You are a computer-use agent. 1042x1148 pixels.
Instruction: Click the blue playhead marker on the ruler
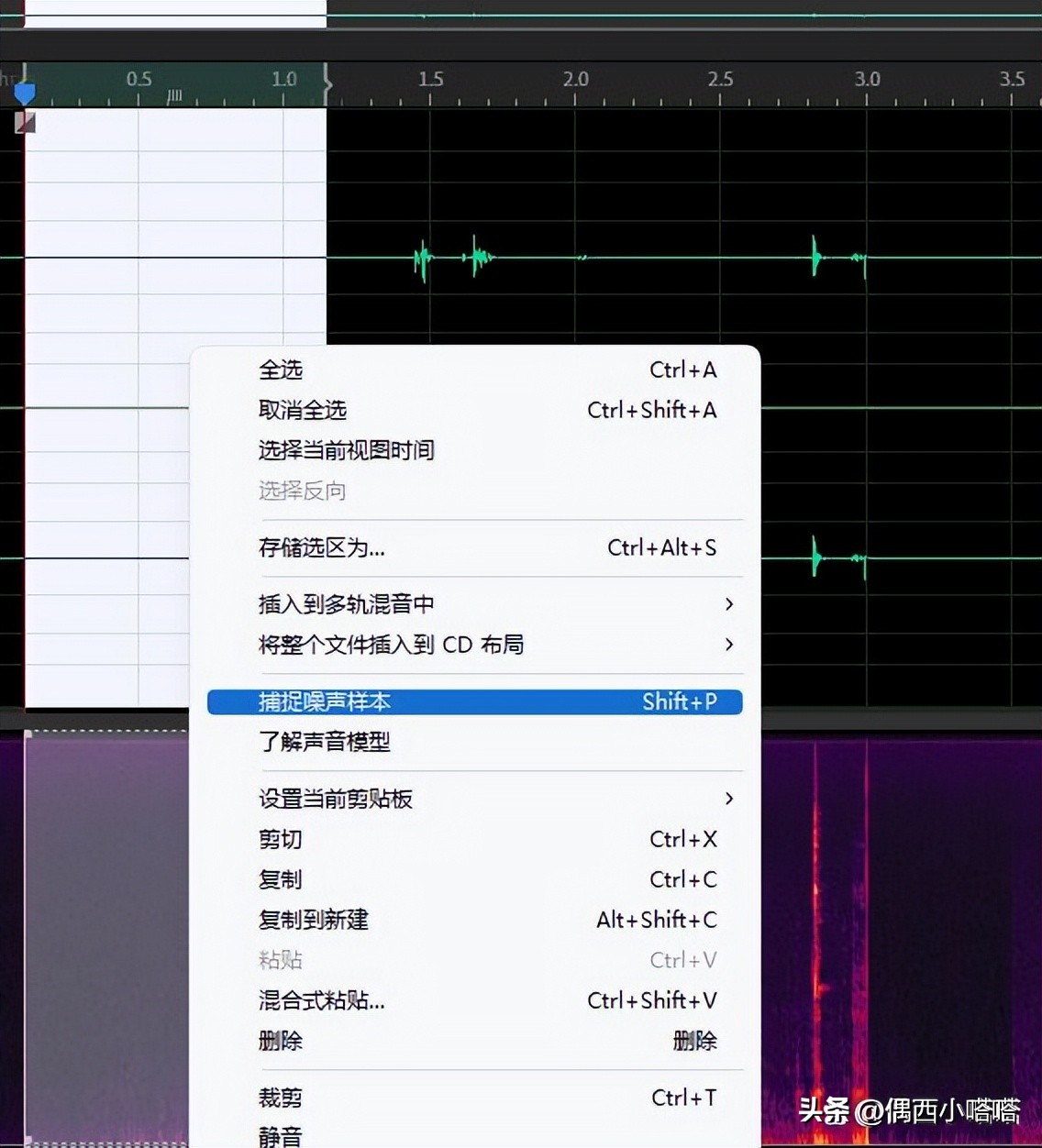point(25,91)
